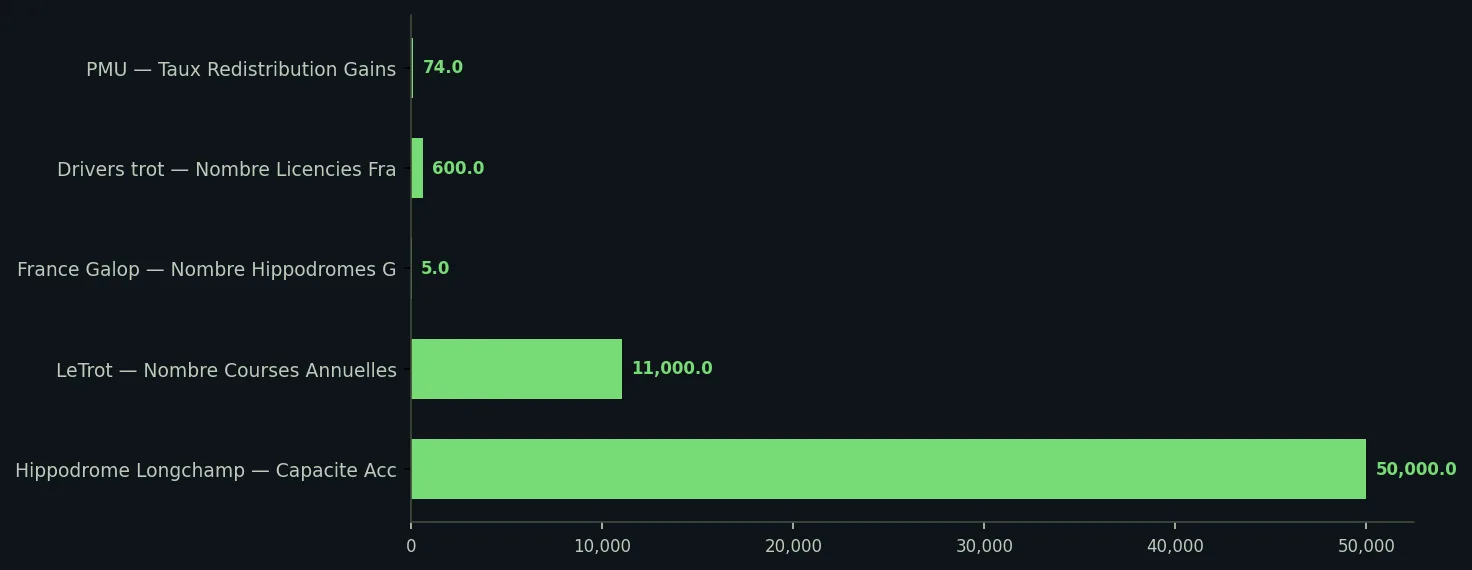Image resolution: width=1472 pixels, height=570 pixels.
Task: Select the Hippodrome Longchamp Capacite label
Action: tap(206, 471)
